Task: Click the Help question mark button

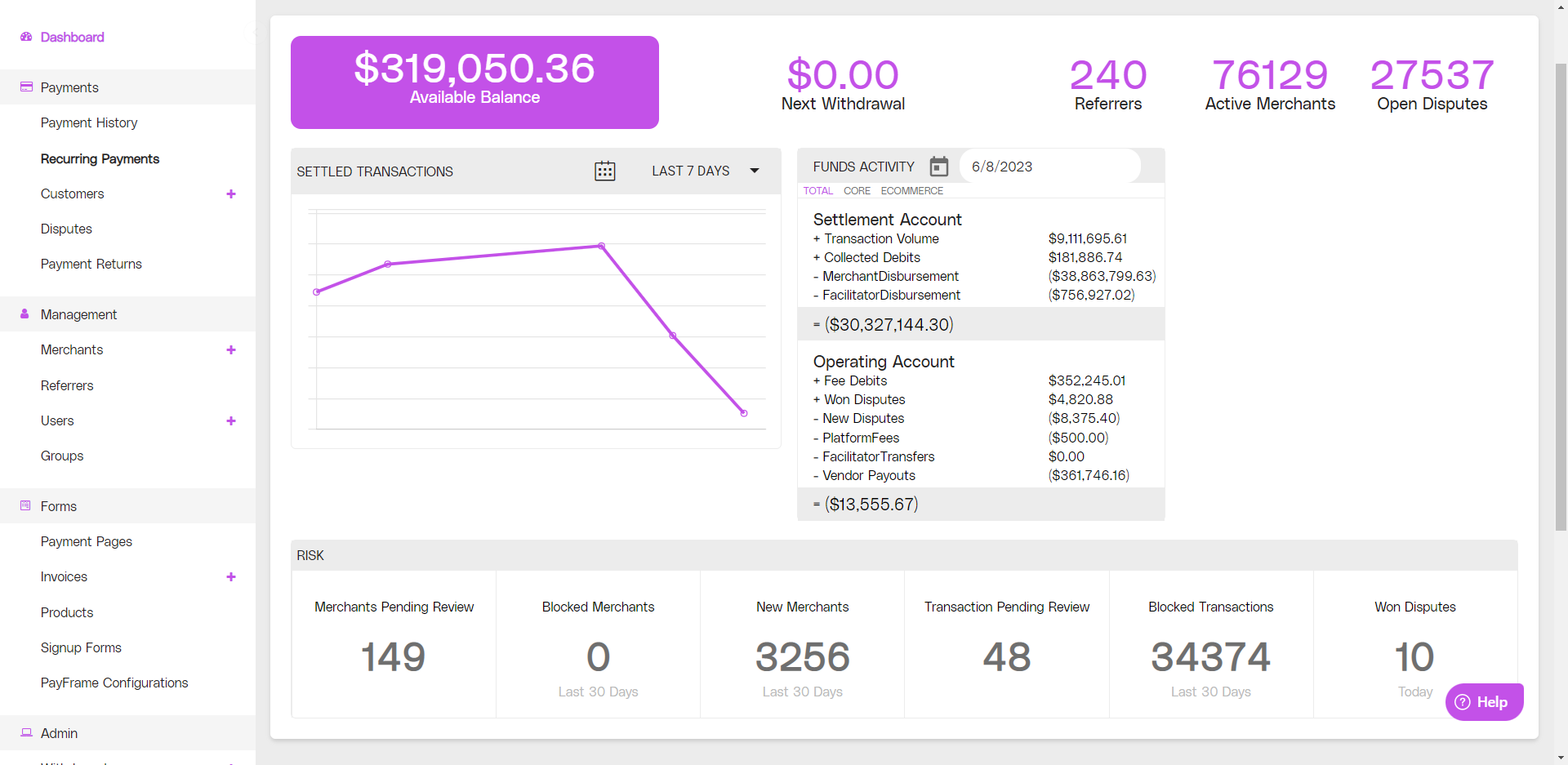Action: (x=1484, y=702)
